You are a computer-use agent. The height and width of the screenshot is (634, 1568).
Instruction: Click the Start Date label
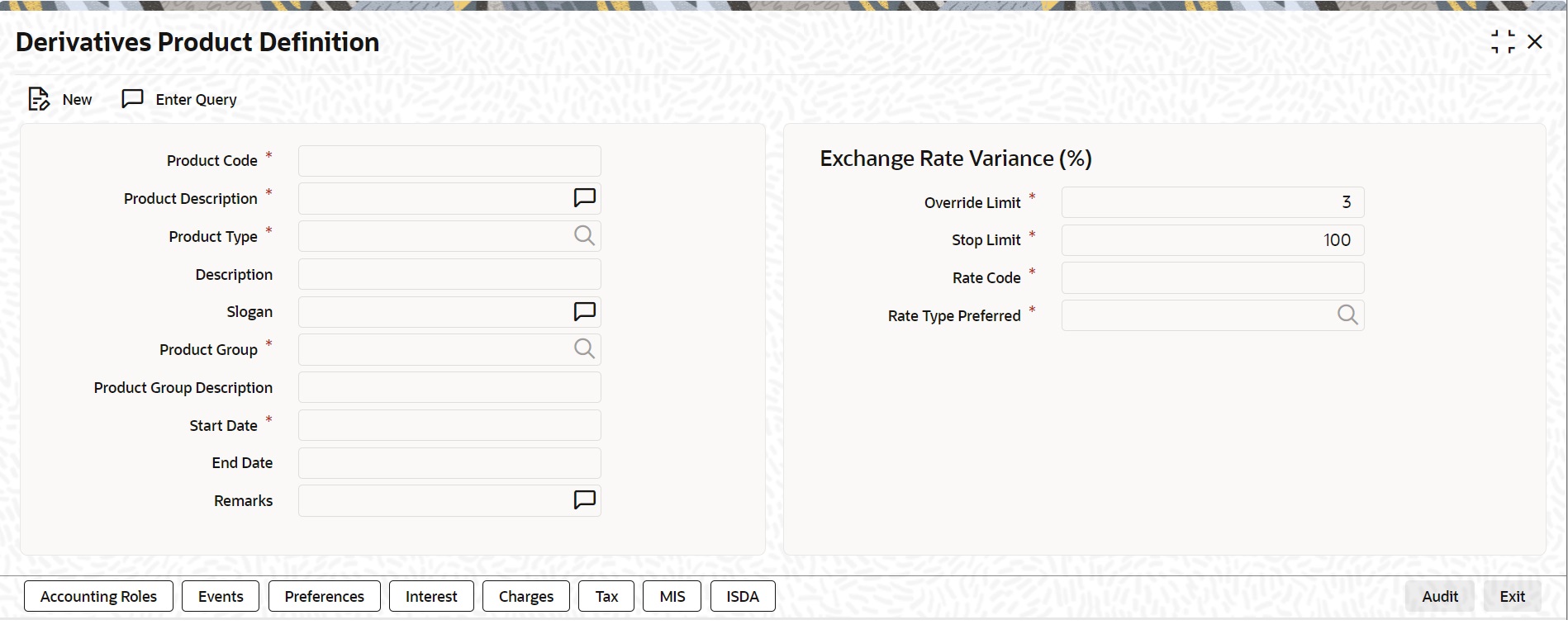point(224,426)
